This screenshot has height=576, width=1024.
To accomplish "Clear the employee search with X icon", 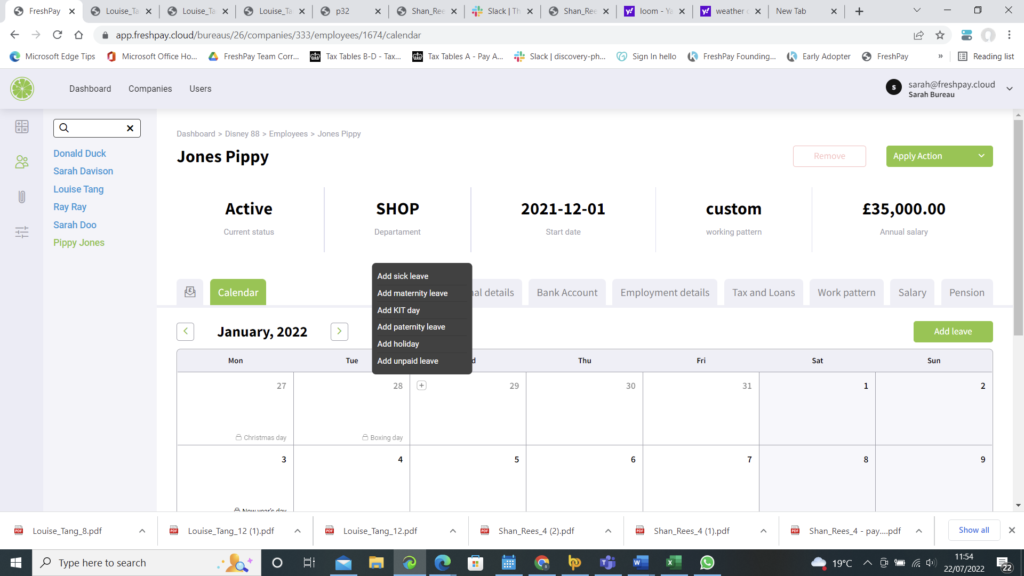I will coord(130,128).
